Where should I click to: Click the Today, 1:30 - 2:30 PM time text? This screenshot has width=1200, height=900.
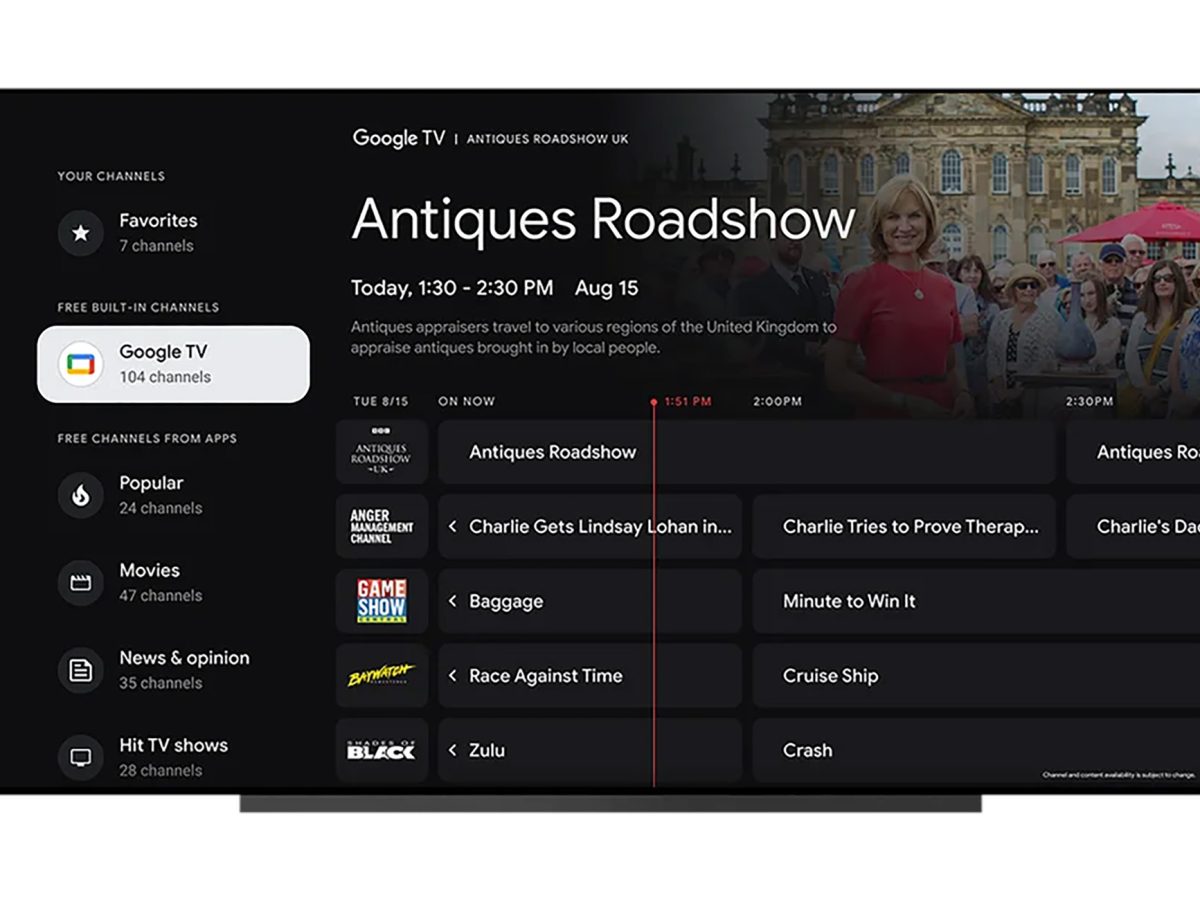tap(452, 288)
